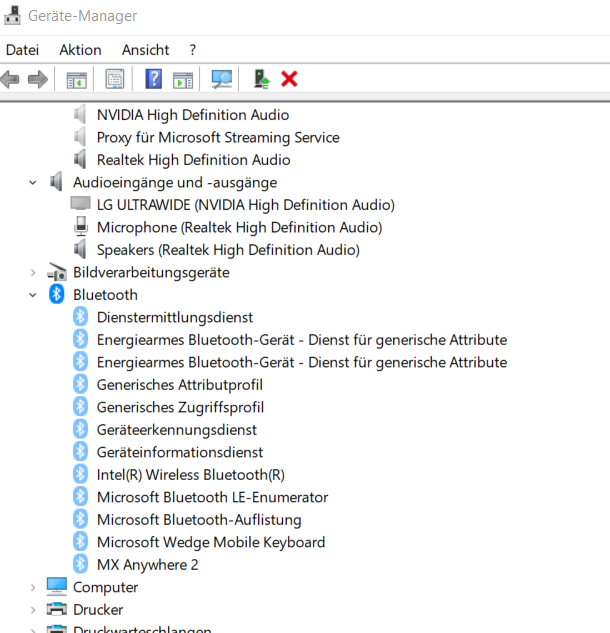Click the Bluetooth icon beside Dienstermittlungsdienst

(80, 316)
